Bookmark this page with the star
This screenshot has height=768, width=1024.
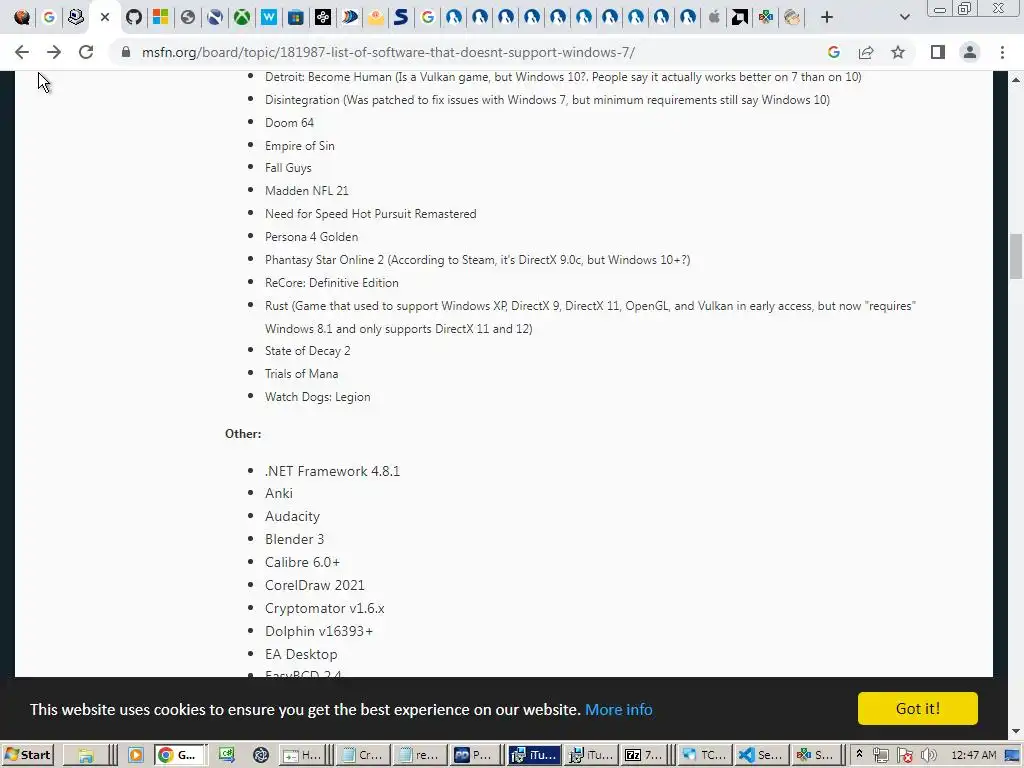(898, 52)
